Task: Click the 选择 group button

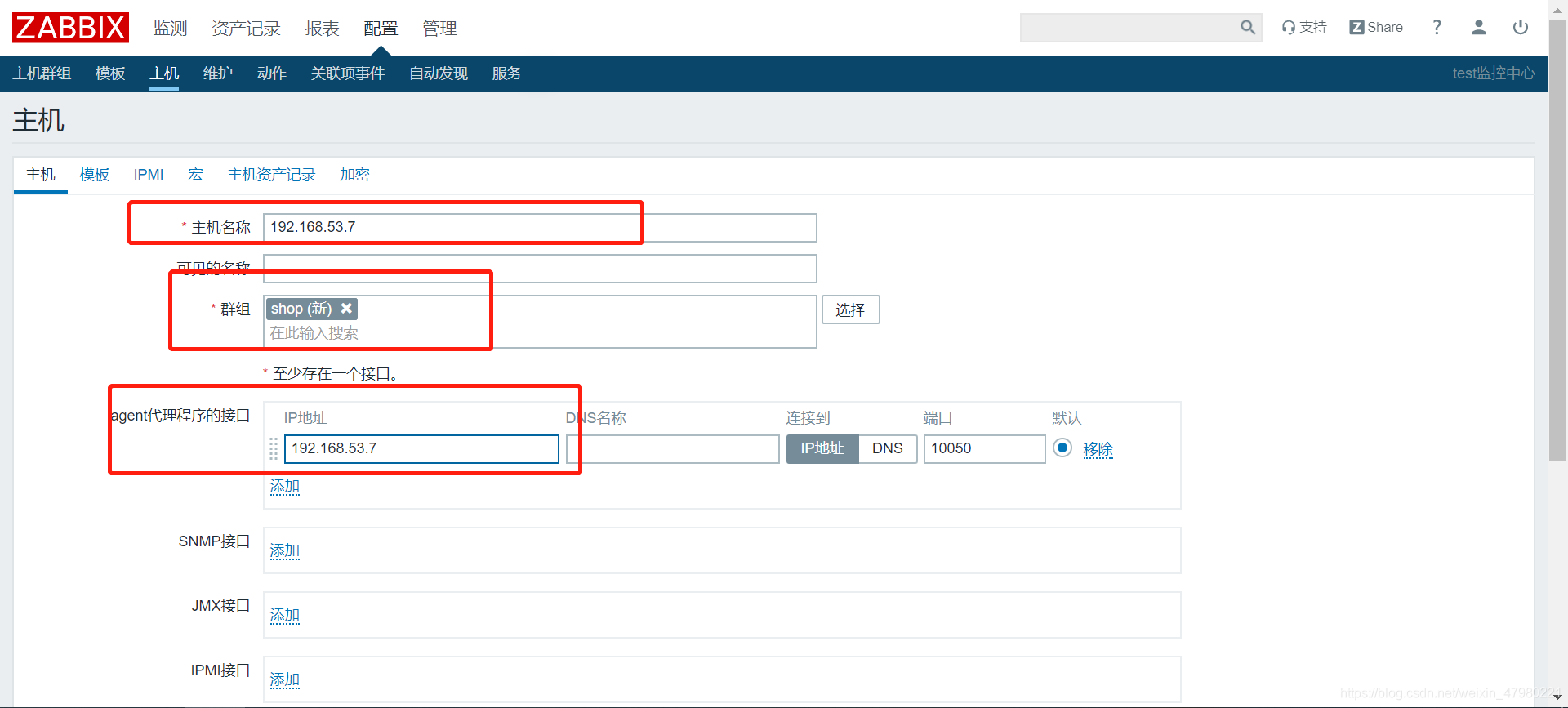Action: pos(850,310)
